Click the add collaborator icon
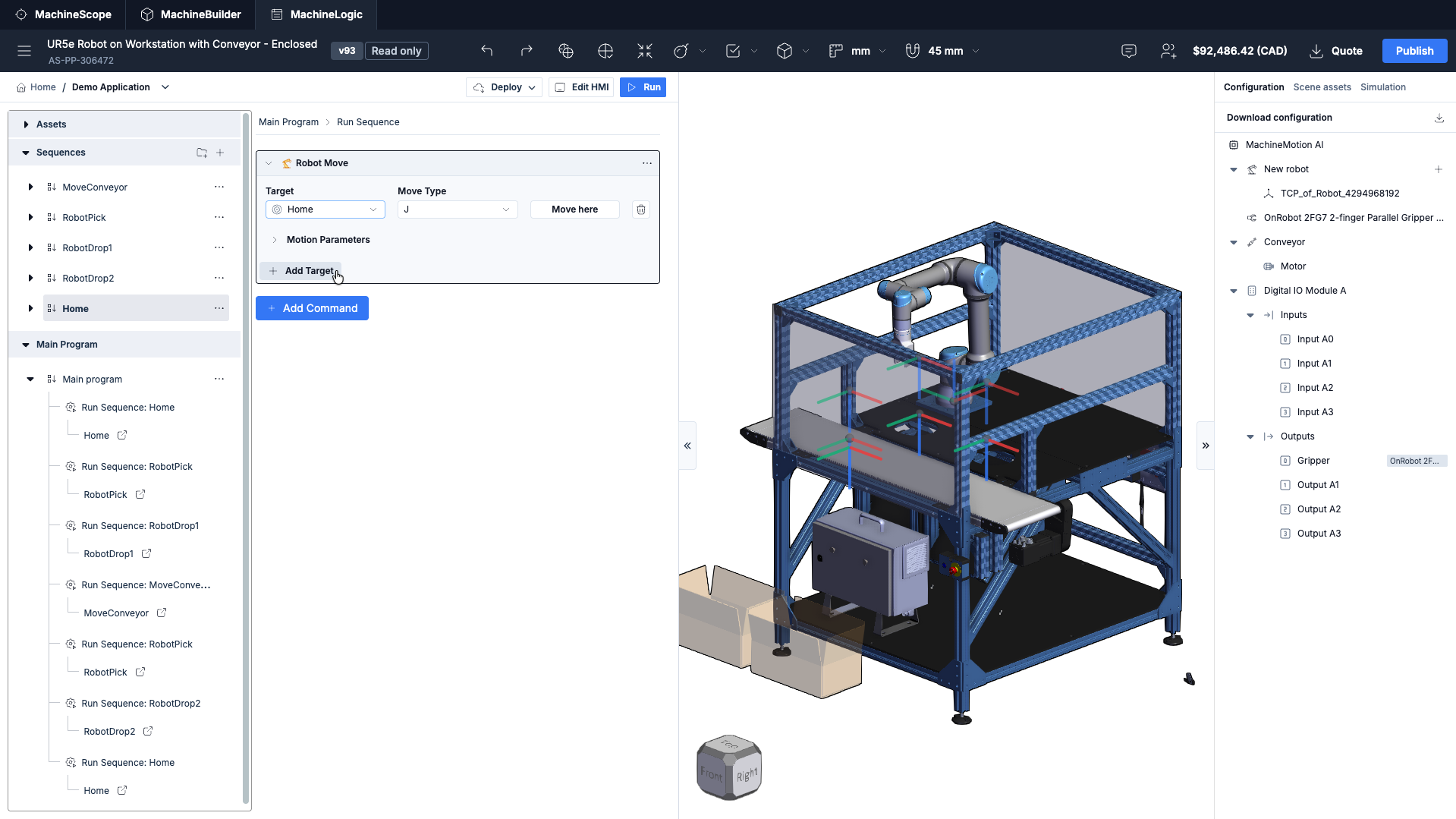Image resolution: width=1456 pixels, height=819 pixels. point(1168,51)
